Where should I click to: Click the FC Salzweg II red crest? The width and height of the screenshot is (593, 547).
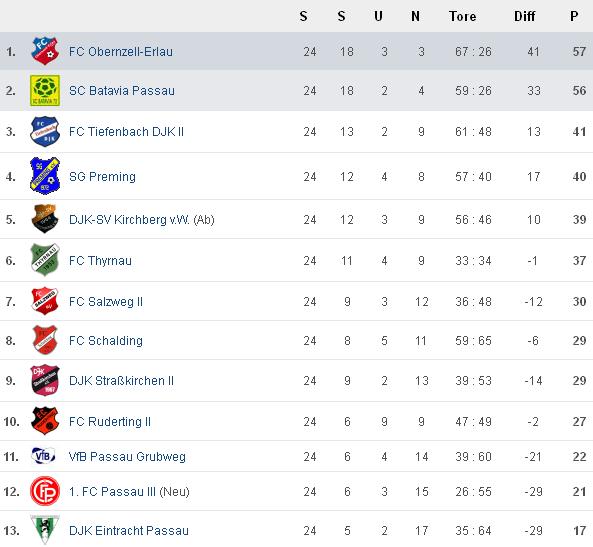coord(45,301)
